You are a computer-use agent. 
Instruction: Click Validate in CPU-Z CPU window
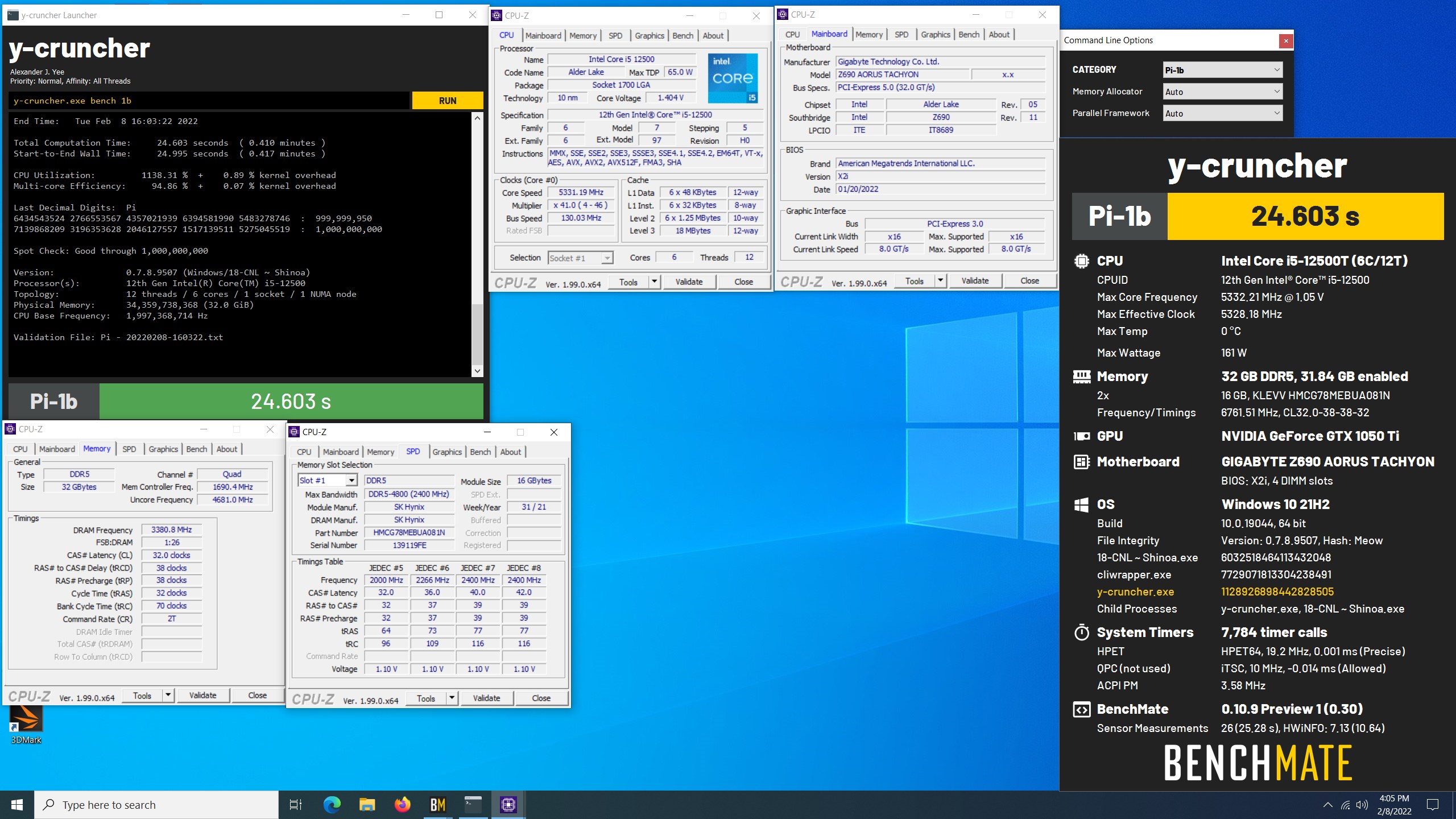tap(689, 282)
